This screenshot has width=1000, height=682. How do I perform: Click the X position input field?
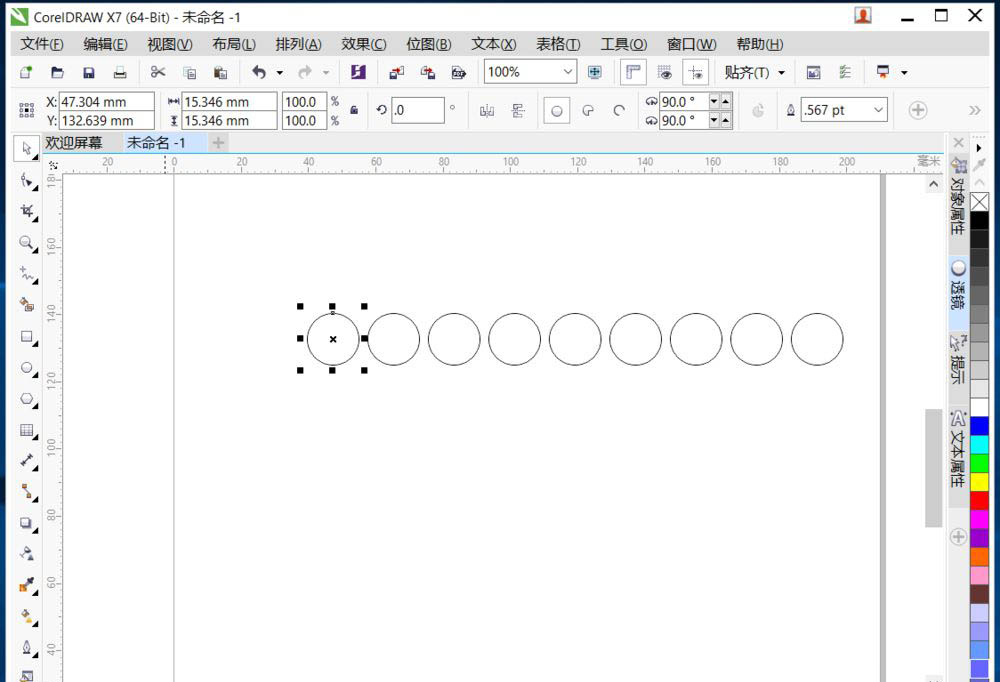106,102
